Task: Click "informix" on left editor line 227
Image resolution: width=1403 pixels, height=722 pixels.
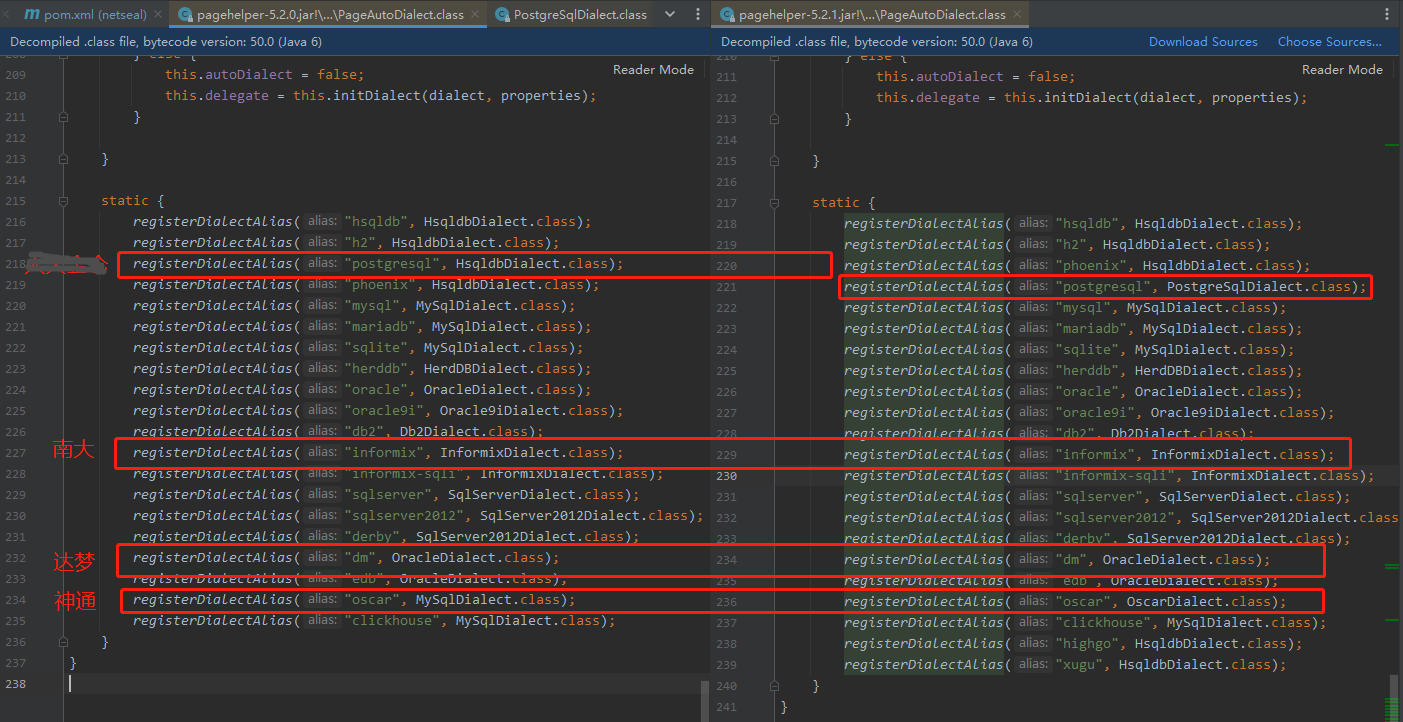Action: point(384,453)
